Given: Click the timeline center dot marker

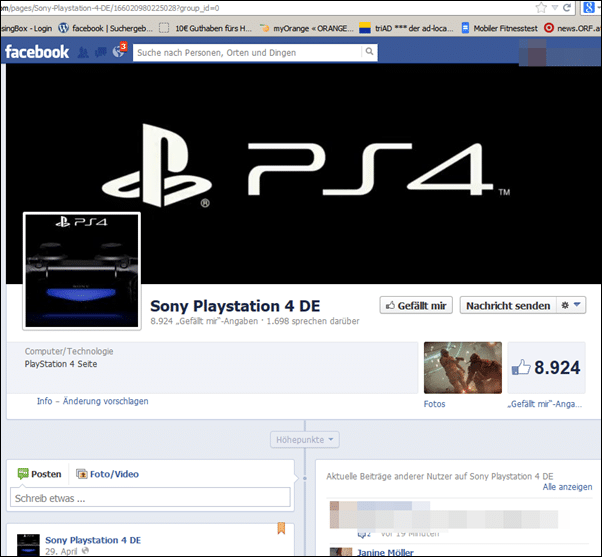Looking at the screenshot, I should [x=305, y=478].
